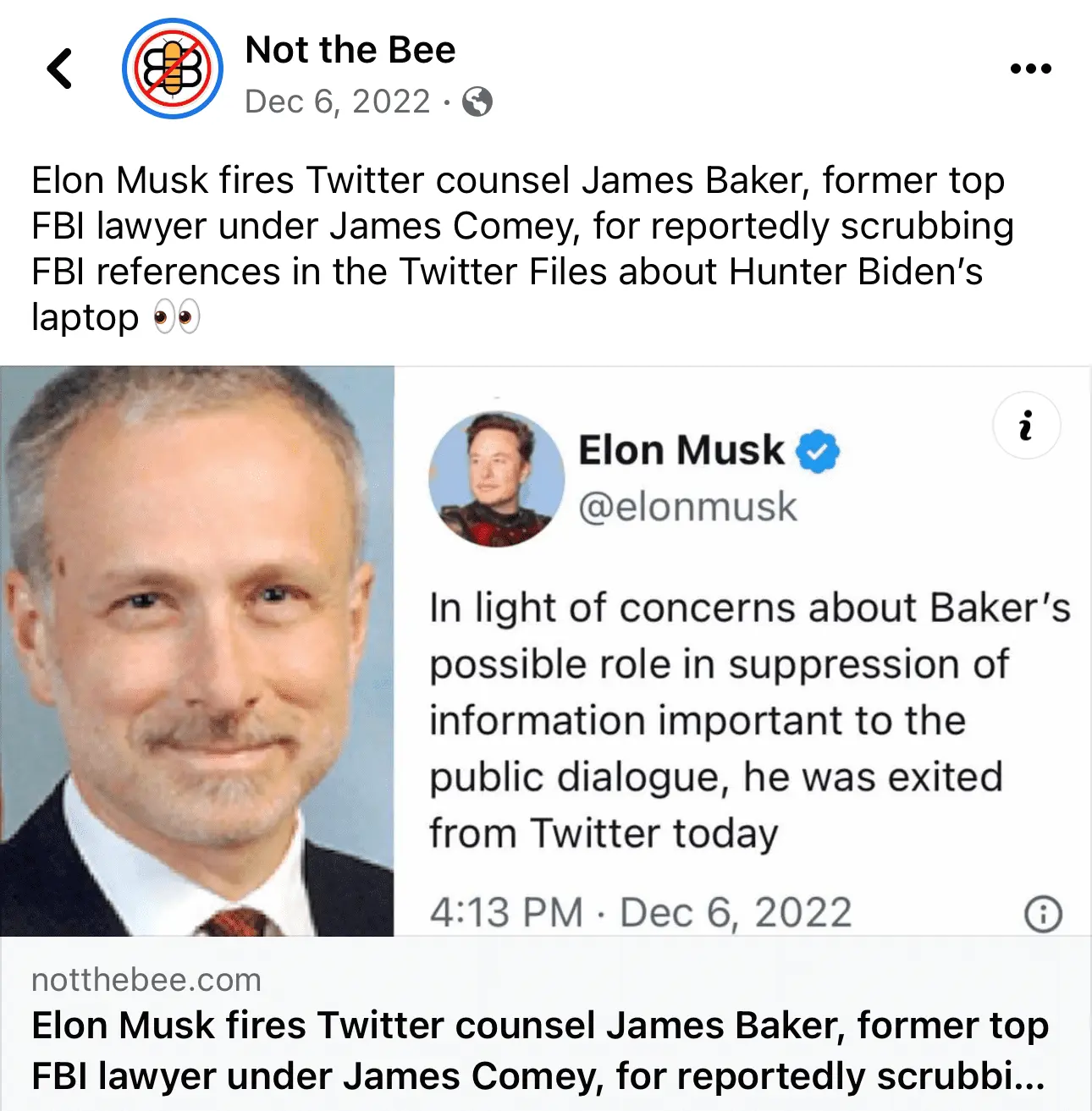Tap the circled info icon beside the tweet timestamp
Viewport: 1092px width, 1111px height.
tap(1043, 914)
